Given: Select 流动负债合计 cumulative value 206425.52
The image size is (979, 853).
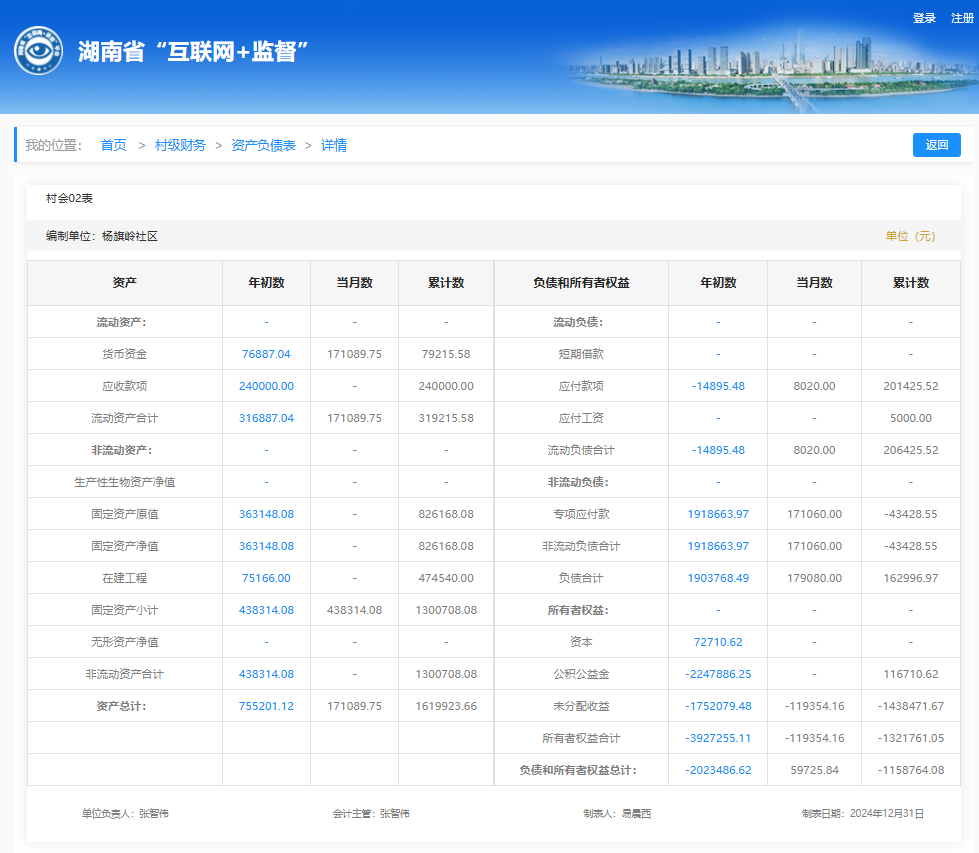Looking at the screenshot, I should coord(910,450).
